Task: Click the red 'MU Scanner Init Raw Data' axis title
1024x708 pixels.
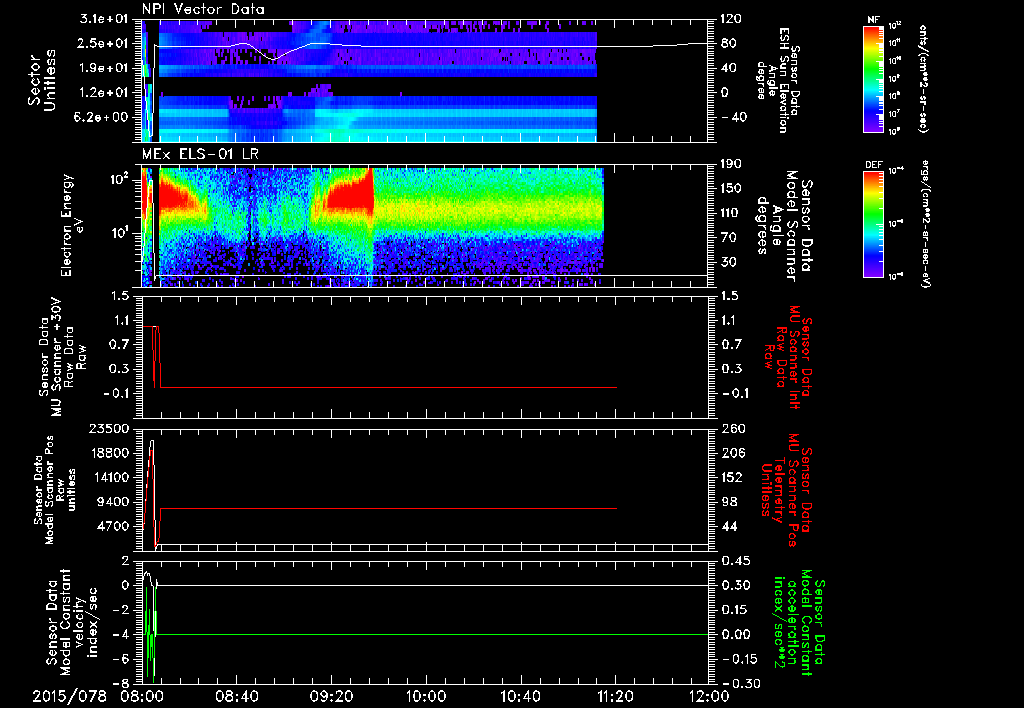Action: coord(788,357)
